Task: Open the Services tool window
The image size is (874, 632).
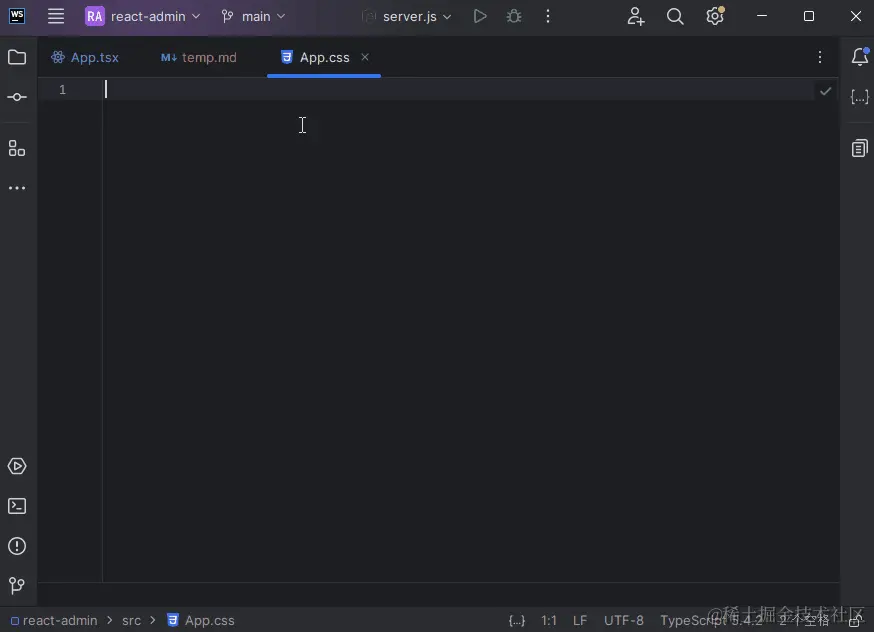Action: pos(17,466)
